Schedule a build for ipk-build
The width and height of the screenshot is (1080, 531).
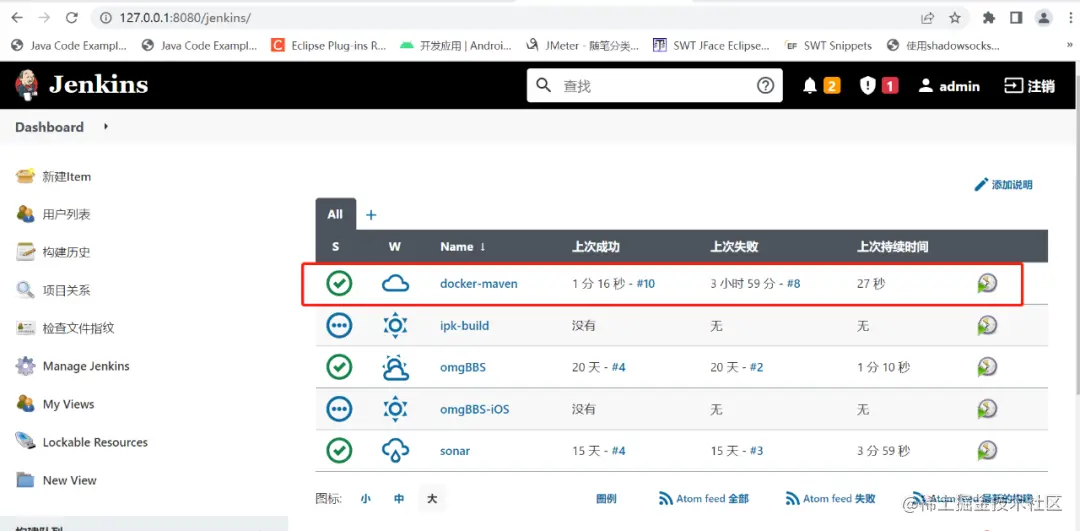[x=987, y=325]
